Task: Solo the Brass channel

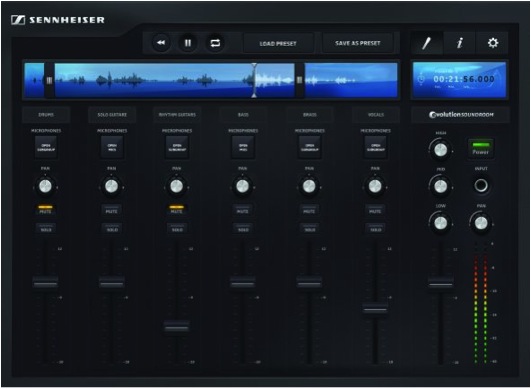Action: click(x=309, y=228)
